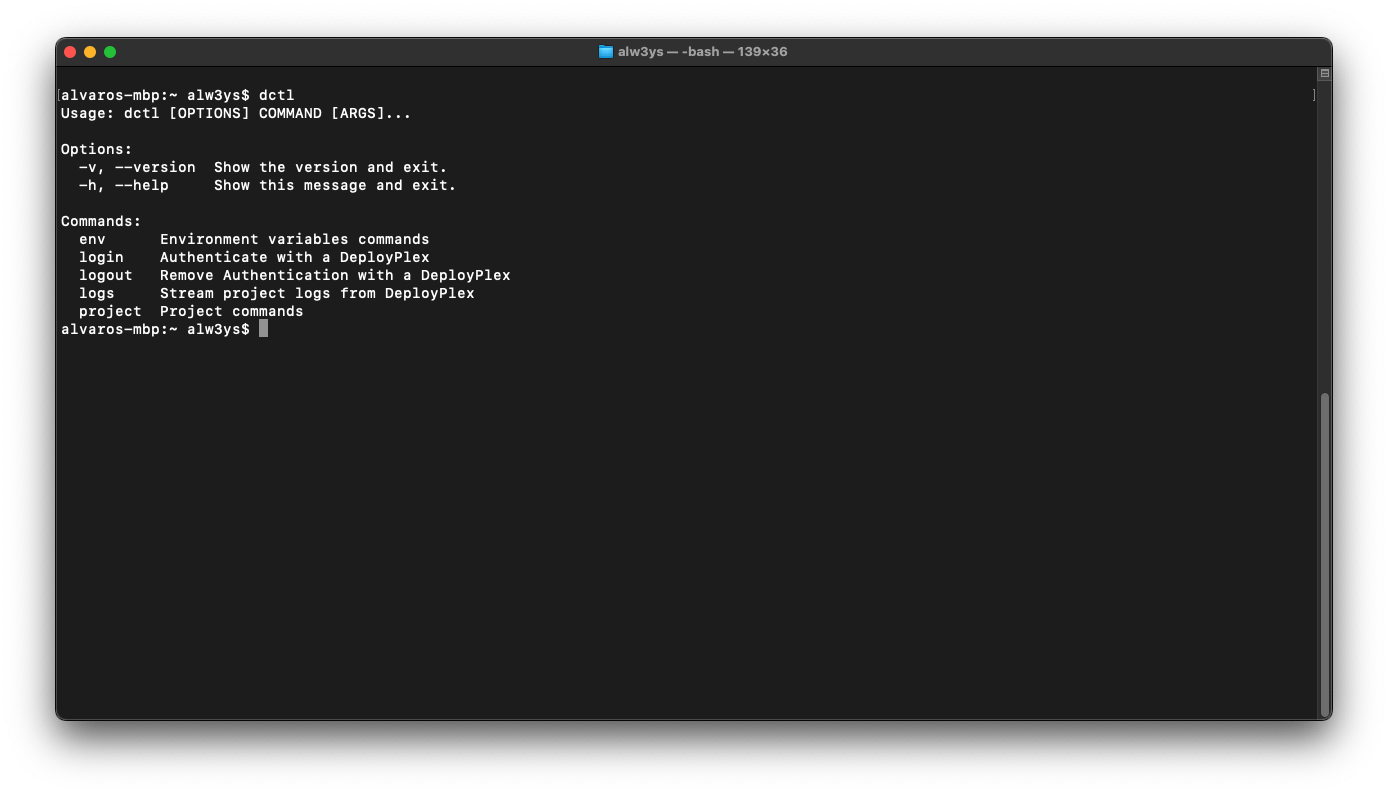
Task: Click 'Authenticate with a DeployPlex' description
Action: [295, 257]
